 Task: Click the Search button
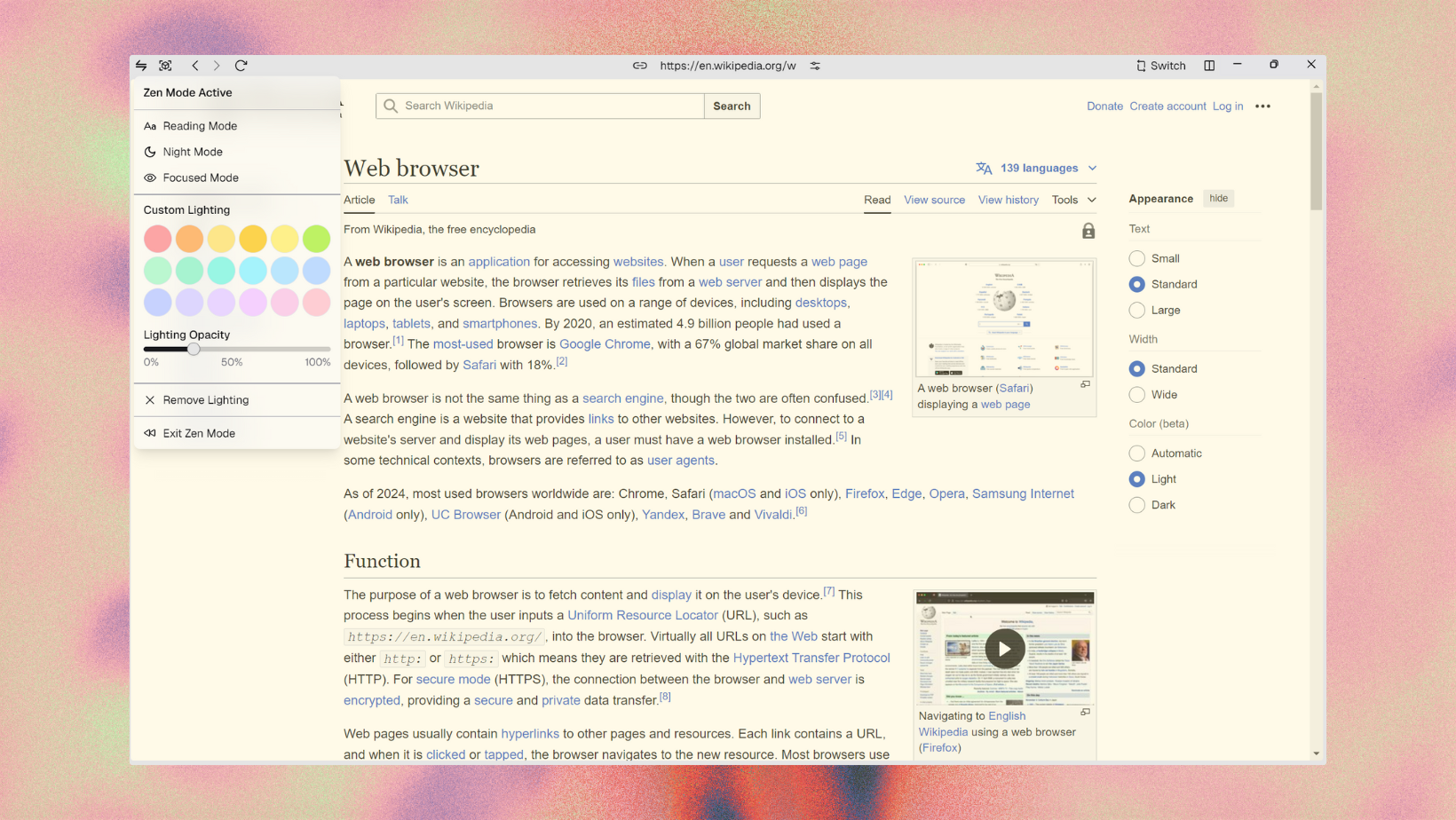(732, 106)
